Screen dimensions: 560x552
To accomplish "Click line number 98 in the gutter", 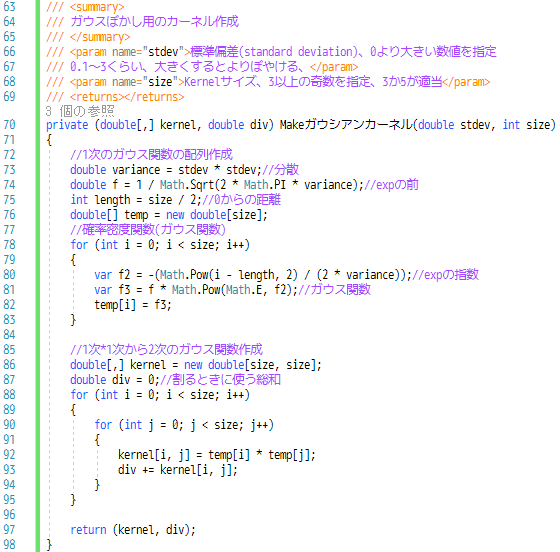I will (9, 545).
